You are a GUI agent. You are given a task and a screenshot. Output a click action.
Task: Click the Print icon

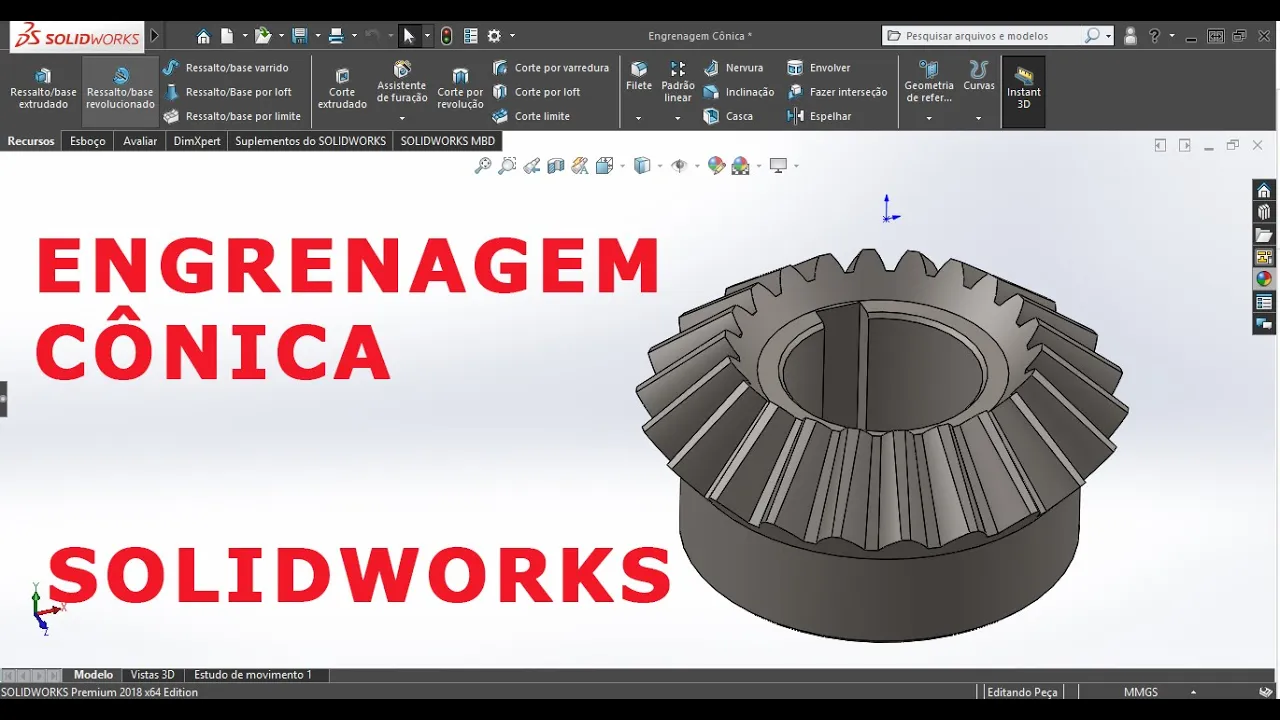[336, 36]
